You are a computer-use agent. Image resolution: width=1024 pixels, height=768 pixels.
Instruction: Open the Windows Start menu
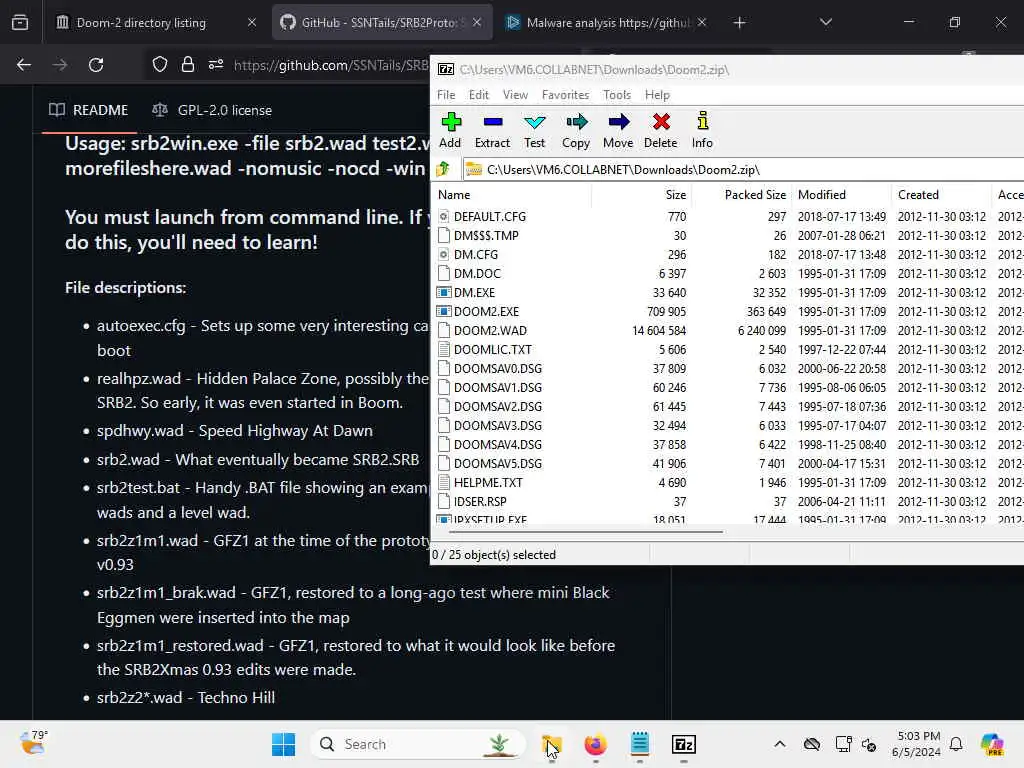[x=283, y=744]
